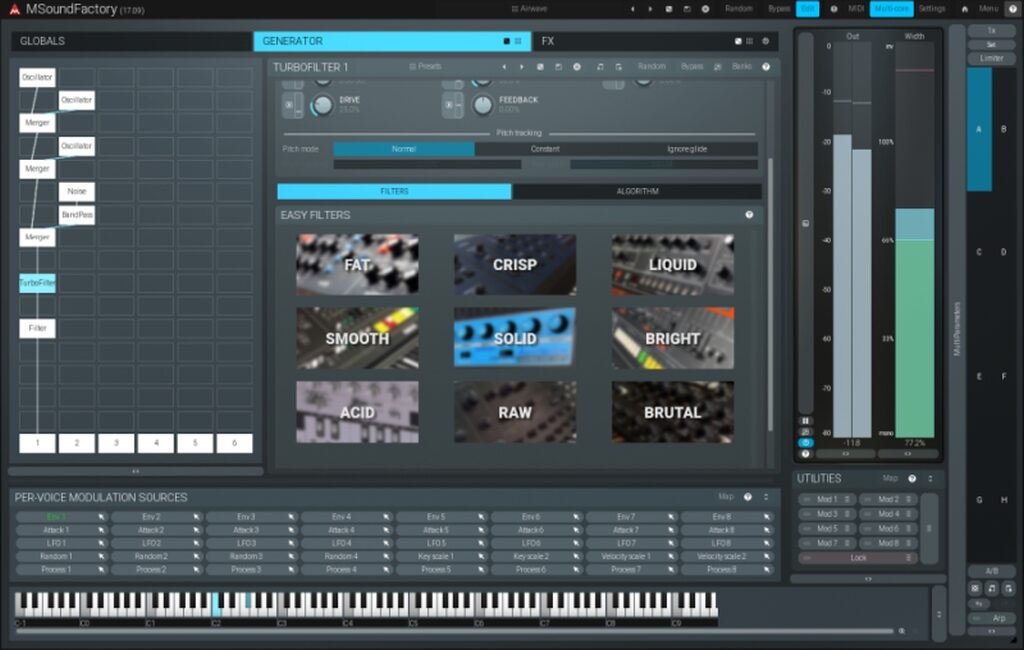Click the Env 2 learn arrow icon
Screen dimensions: 1024x650
(x=196, y=517)
